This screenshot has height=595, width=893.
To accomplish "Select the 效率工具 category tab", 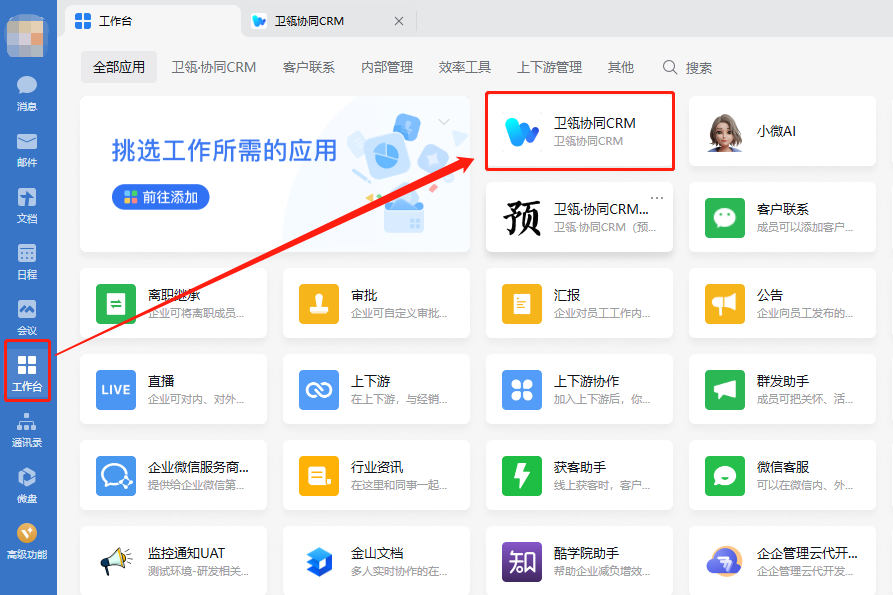I will tap(464, 67).
